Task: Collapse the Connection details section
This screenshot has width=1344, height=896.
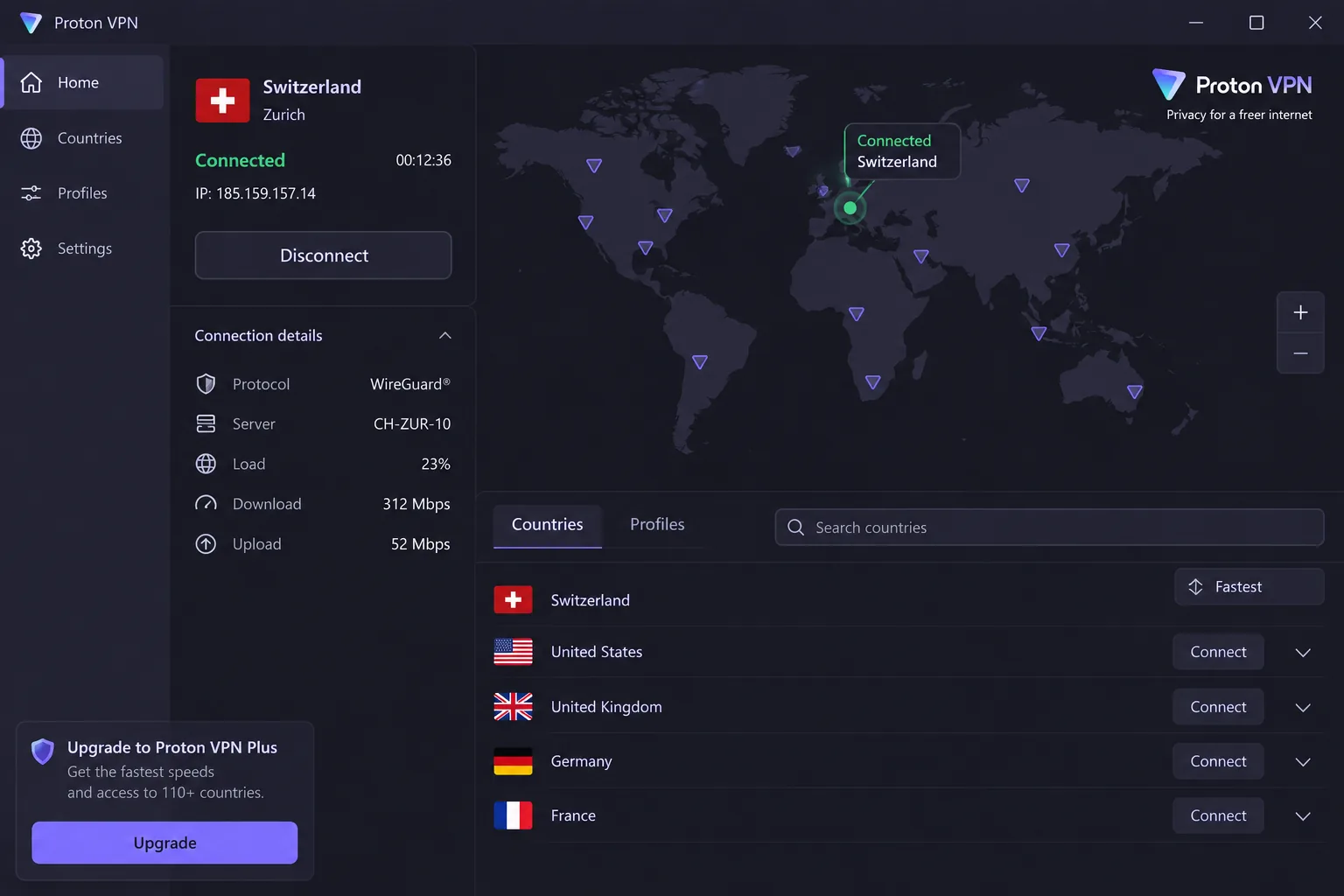Action: [x=445, y=336]
